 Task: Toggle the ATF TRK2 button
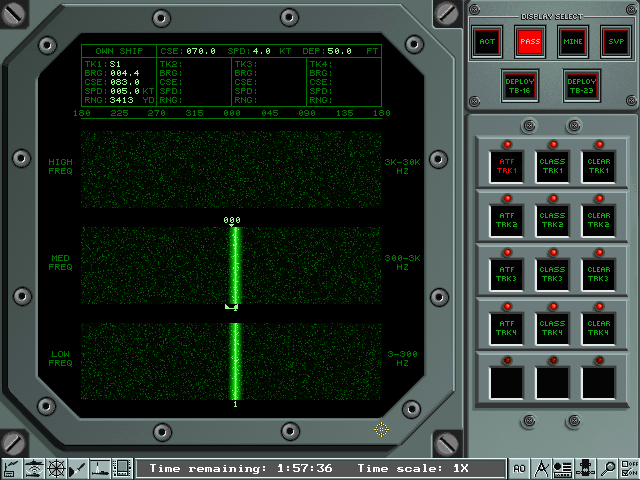(507, 220)
